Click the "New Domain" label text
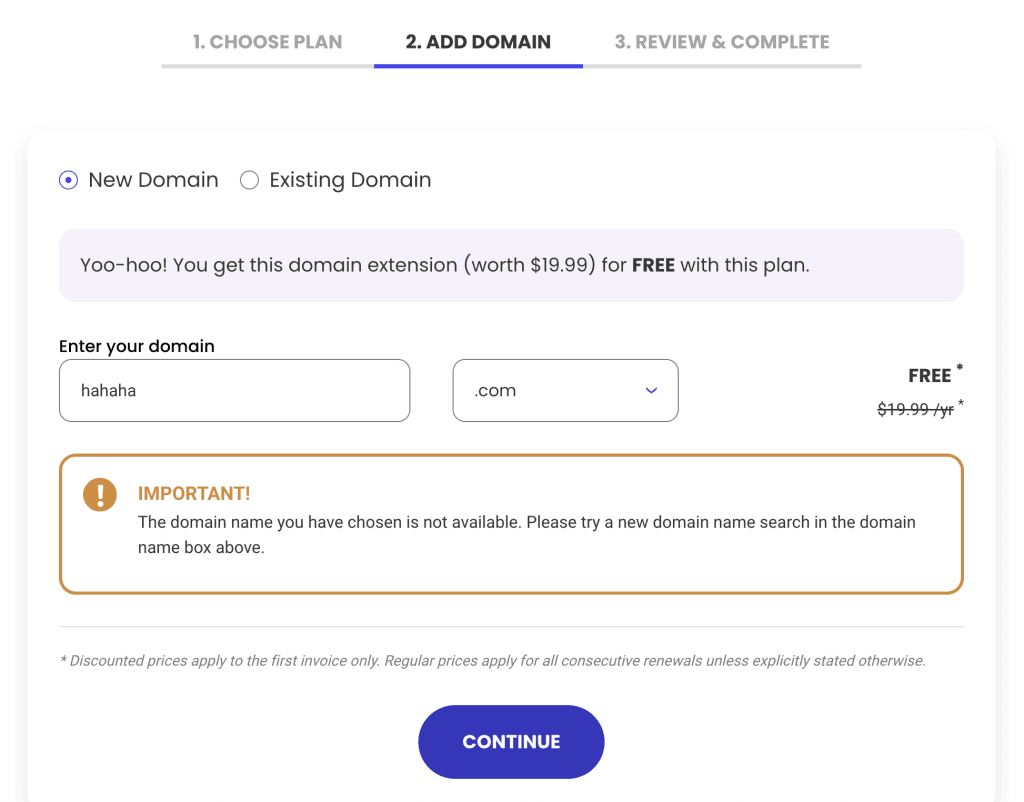 click(x=153, y=180)
